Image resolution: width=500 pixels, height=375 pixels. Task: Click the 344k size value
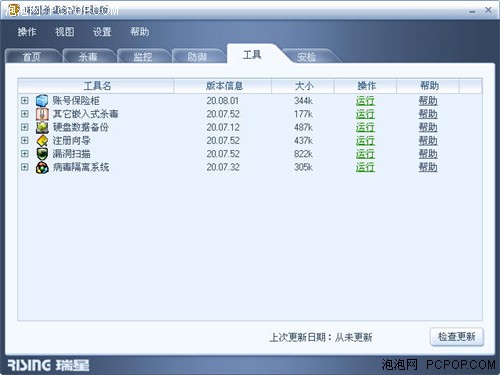click(x=303, y=101)
